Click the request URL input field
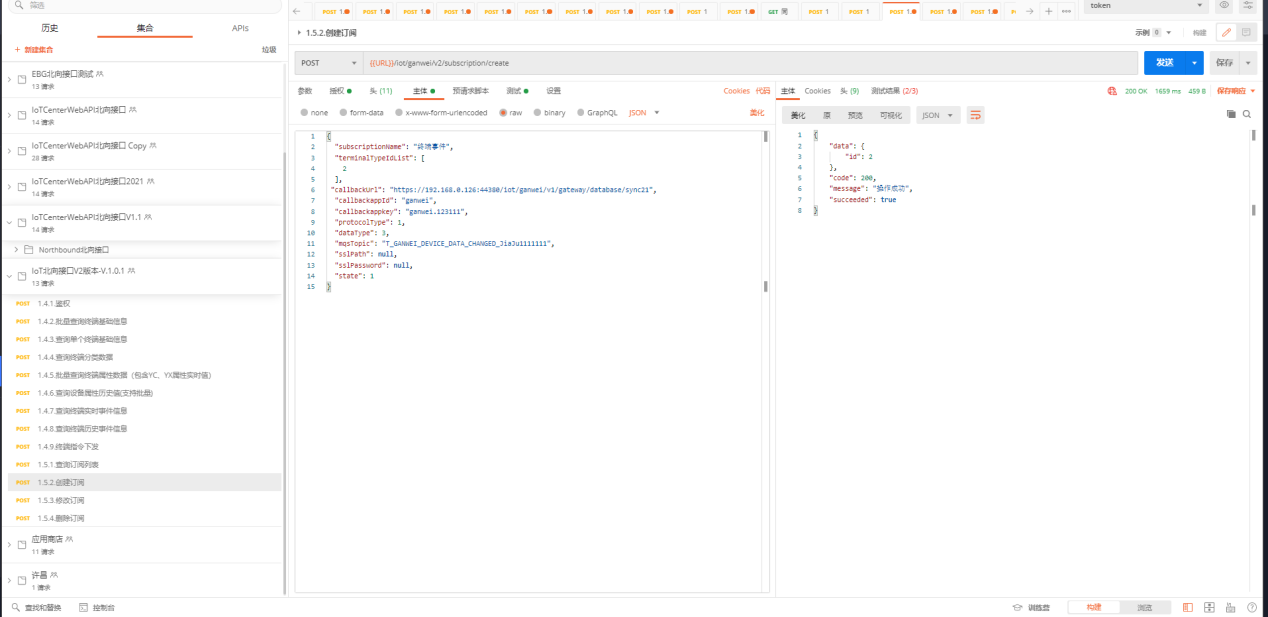The height and width of the screenshot is (617, 1268). point(750,63)
